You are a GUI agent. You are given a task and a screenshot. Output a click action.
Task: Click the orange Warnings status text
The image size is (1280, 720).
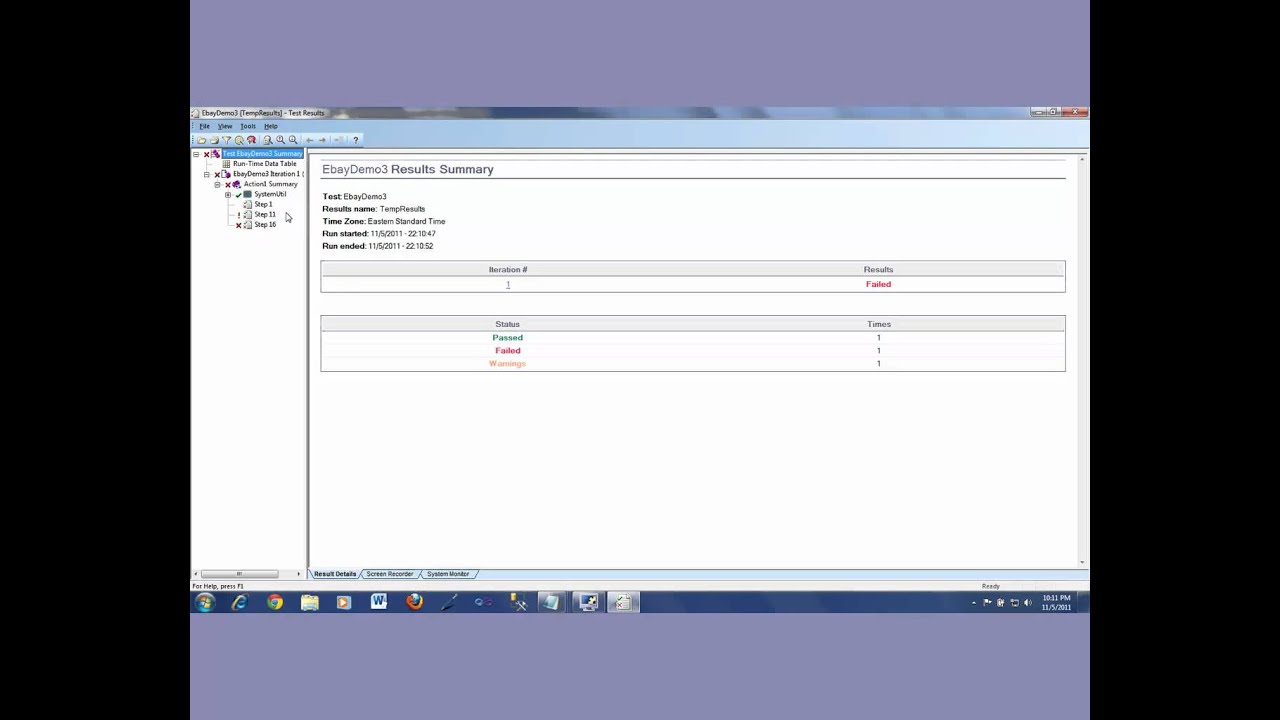pos(507,363)
